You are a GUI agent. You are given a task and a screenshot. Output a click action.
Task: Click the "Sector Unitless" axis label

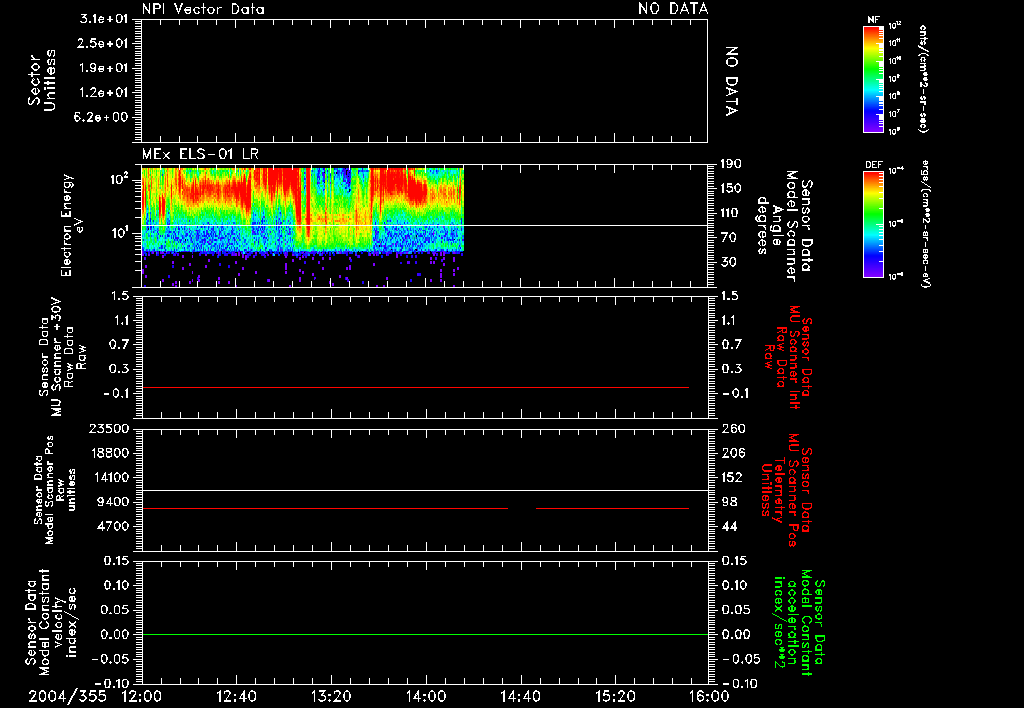42,81
